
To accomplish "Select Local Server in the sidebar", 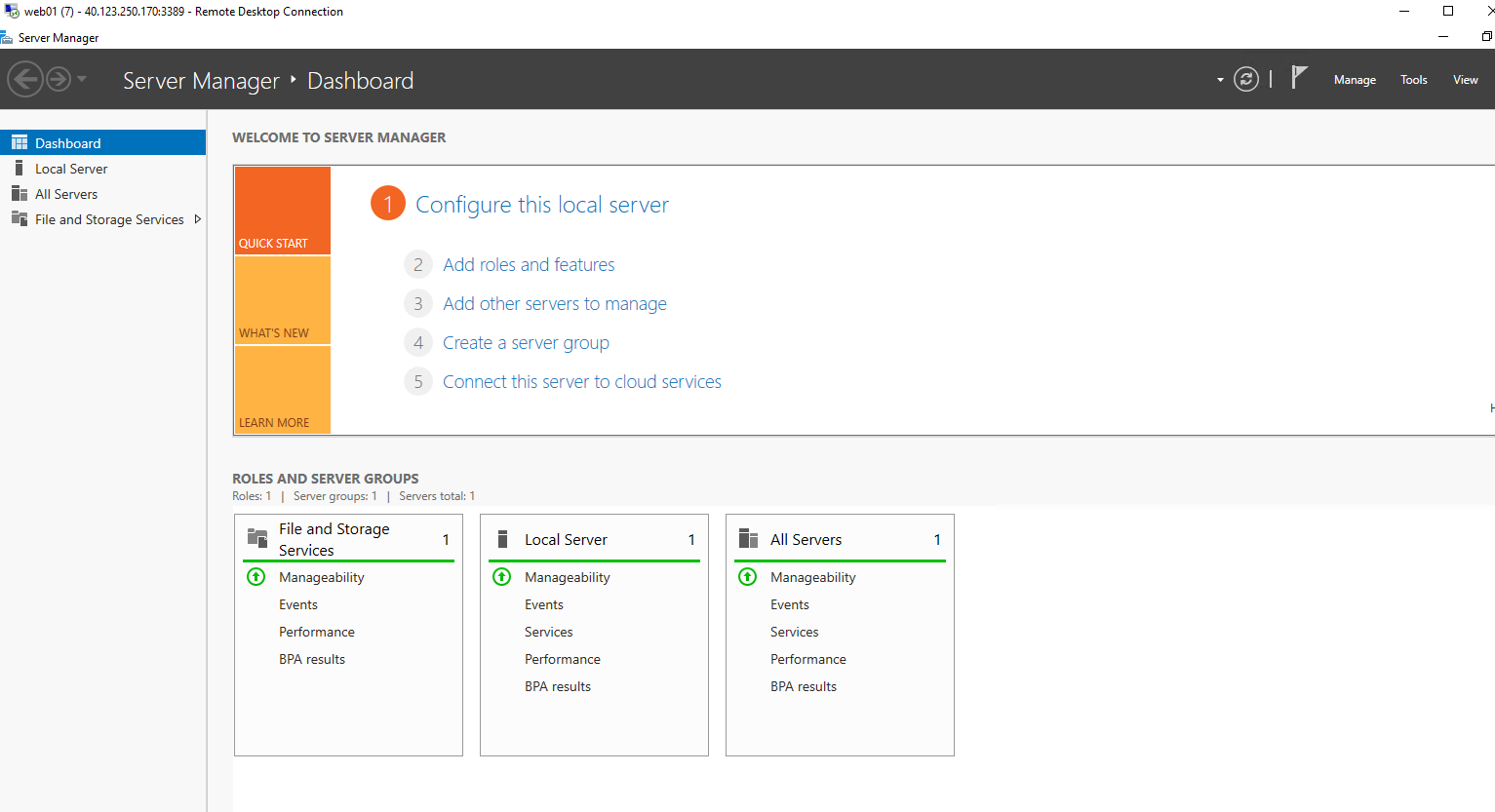I will point(103,169).
